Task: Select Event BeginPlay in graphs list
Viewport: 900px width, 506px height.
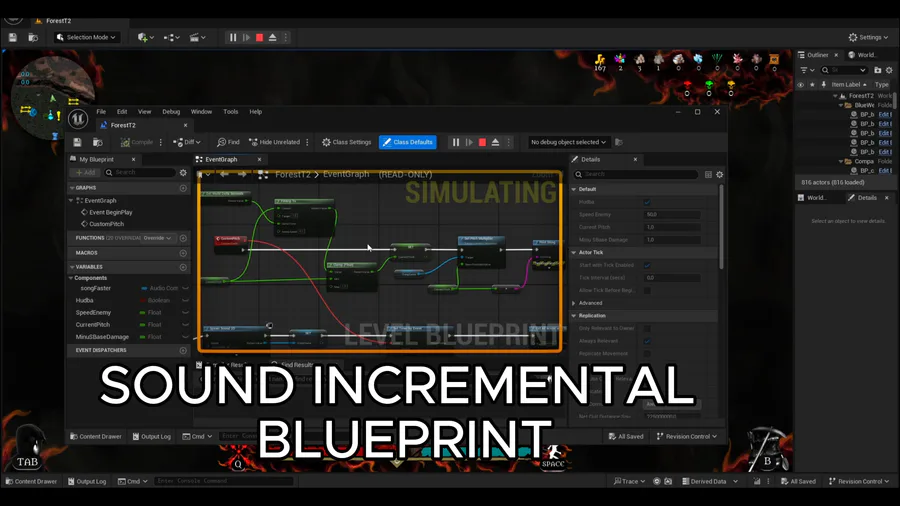Action: pyautogui.click(x=111, y=212)
